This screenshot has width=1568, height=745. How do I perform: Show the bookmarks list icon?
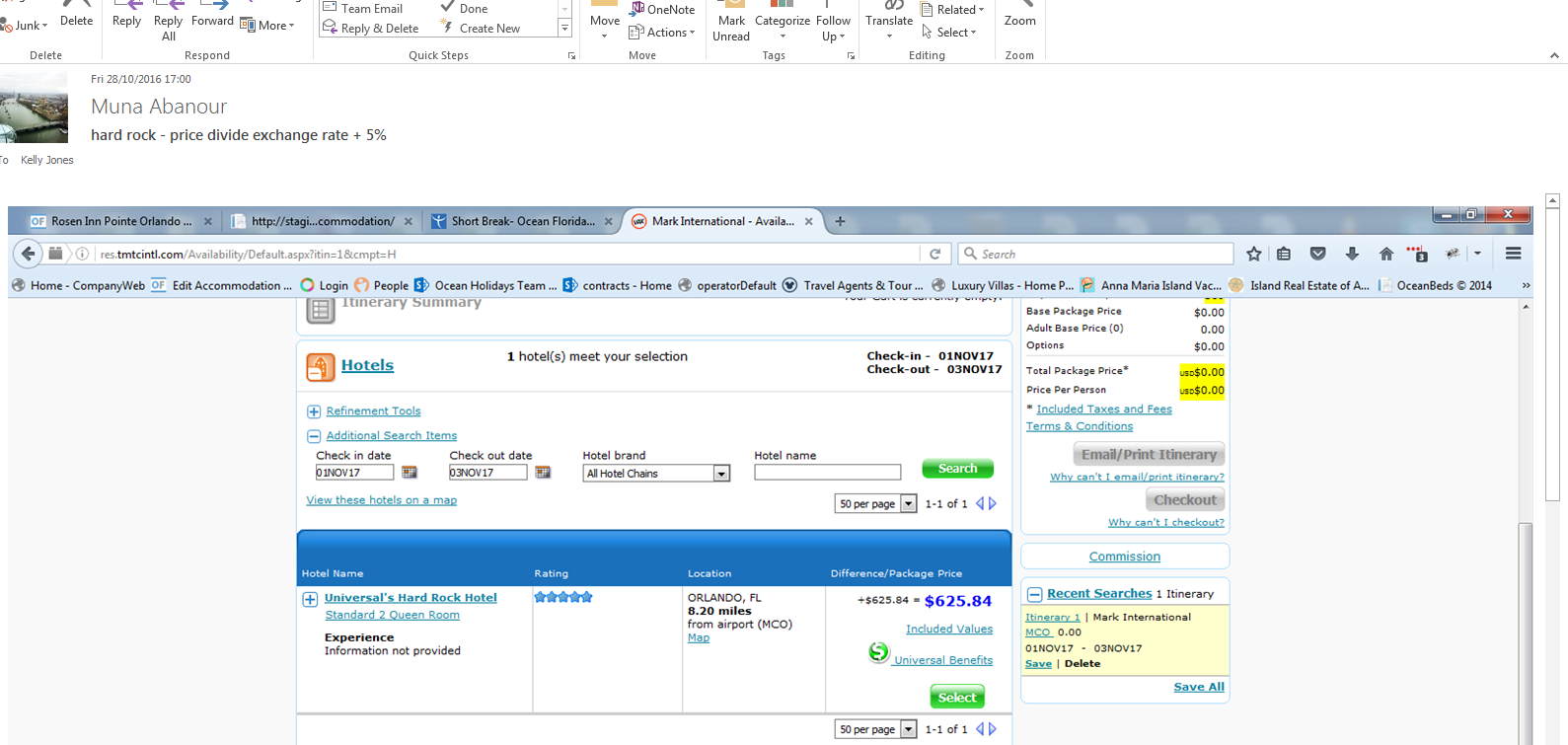[x=1284, y=254]
